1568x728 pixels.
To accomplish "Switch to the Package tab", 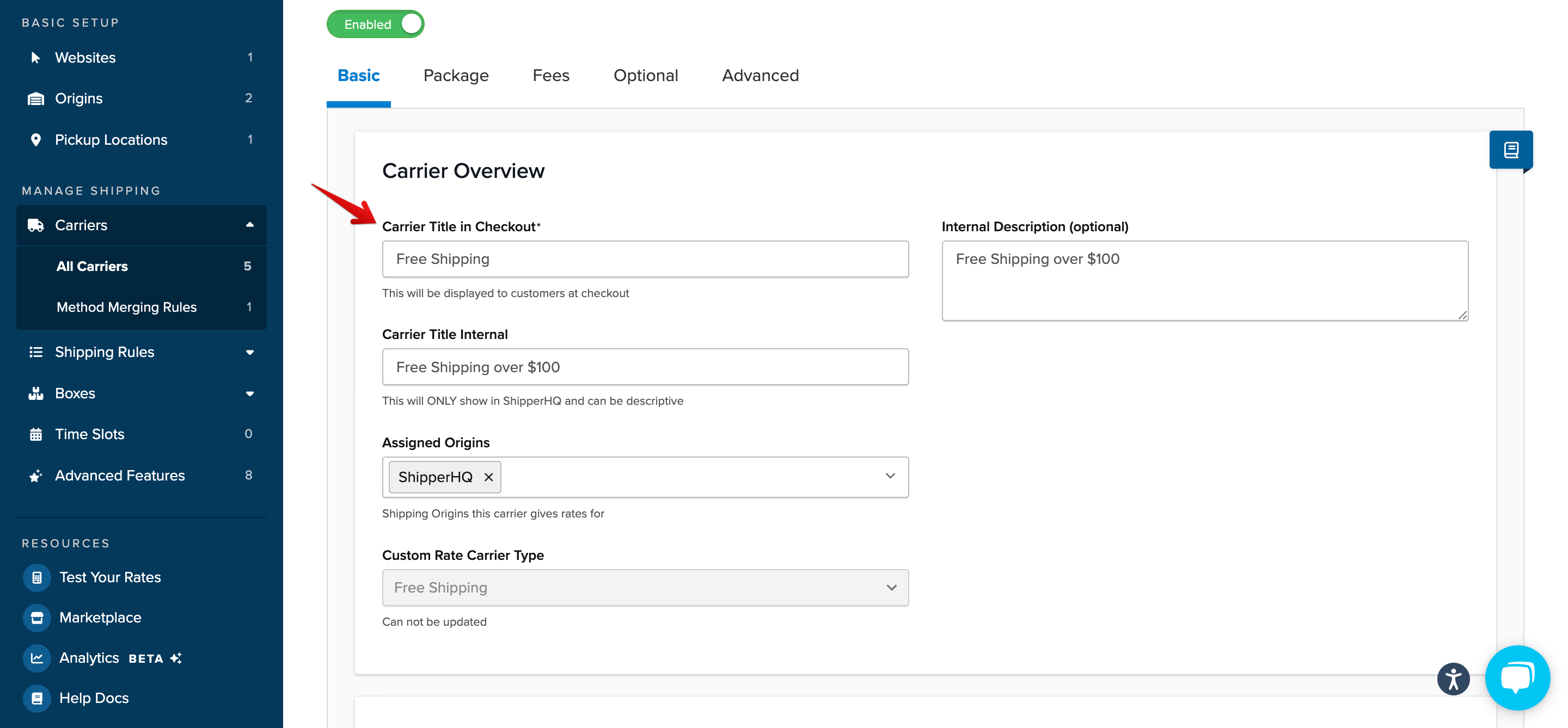I will pos(456,76).
